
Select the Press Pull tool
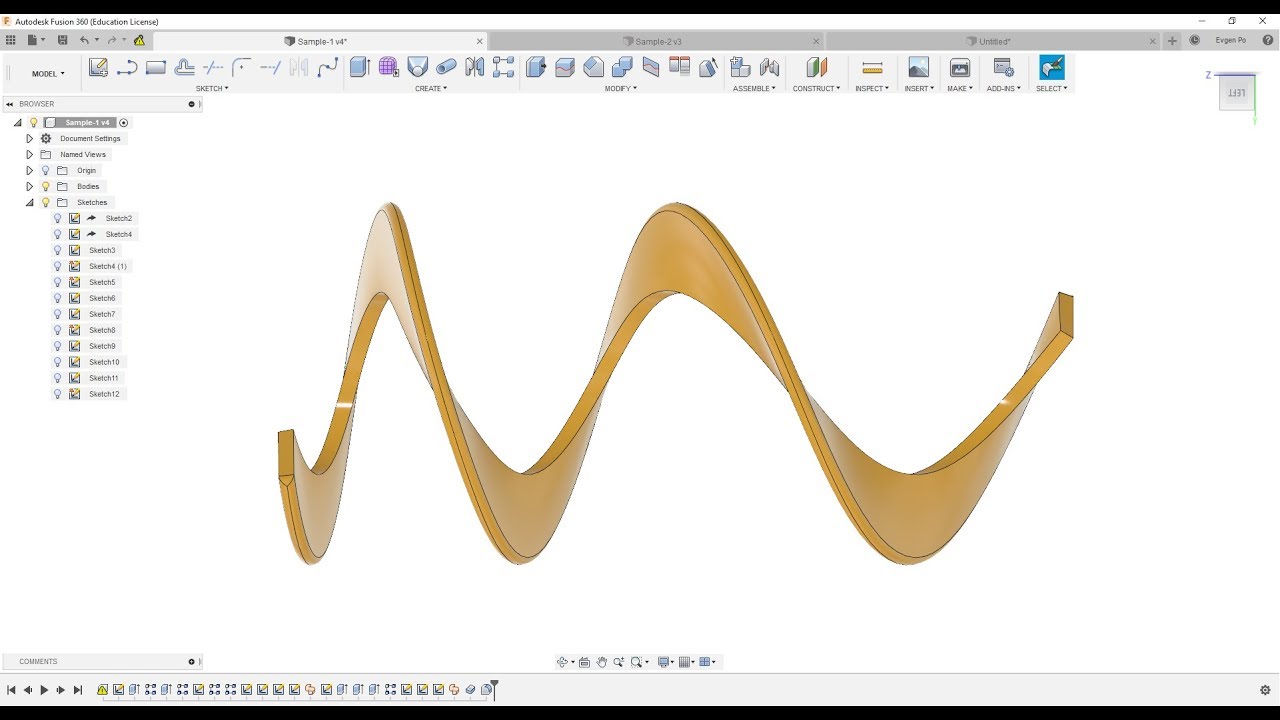coord(536,67)
